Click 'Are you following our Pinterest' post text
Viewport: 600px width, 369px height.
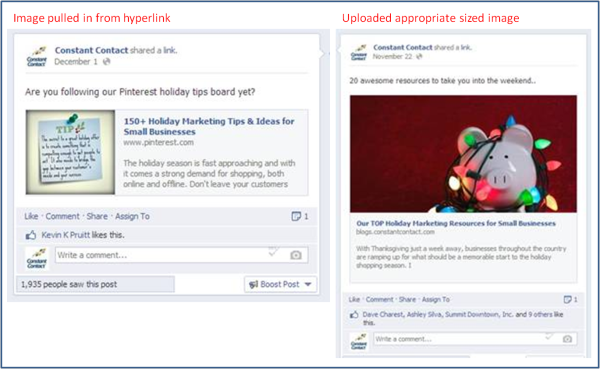[x=140, y=92]
